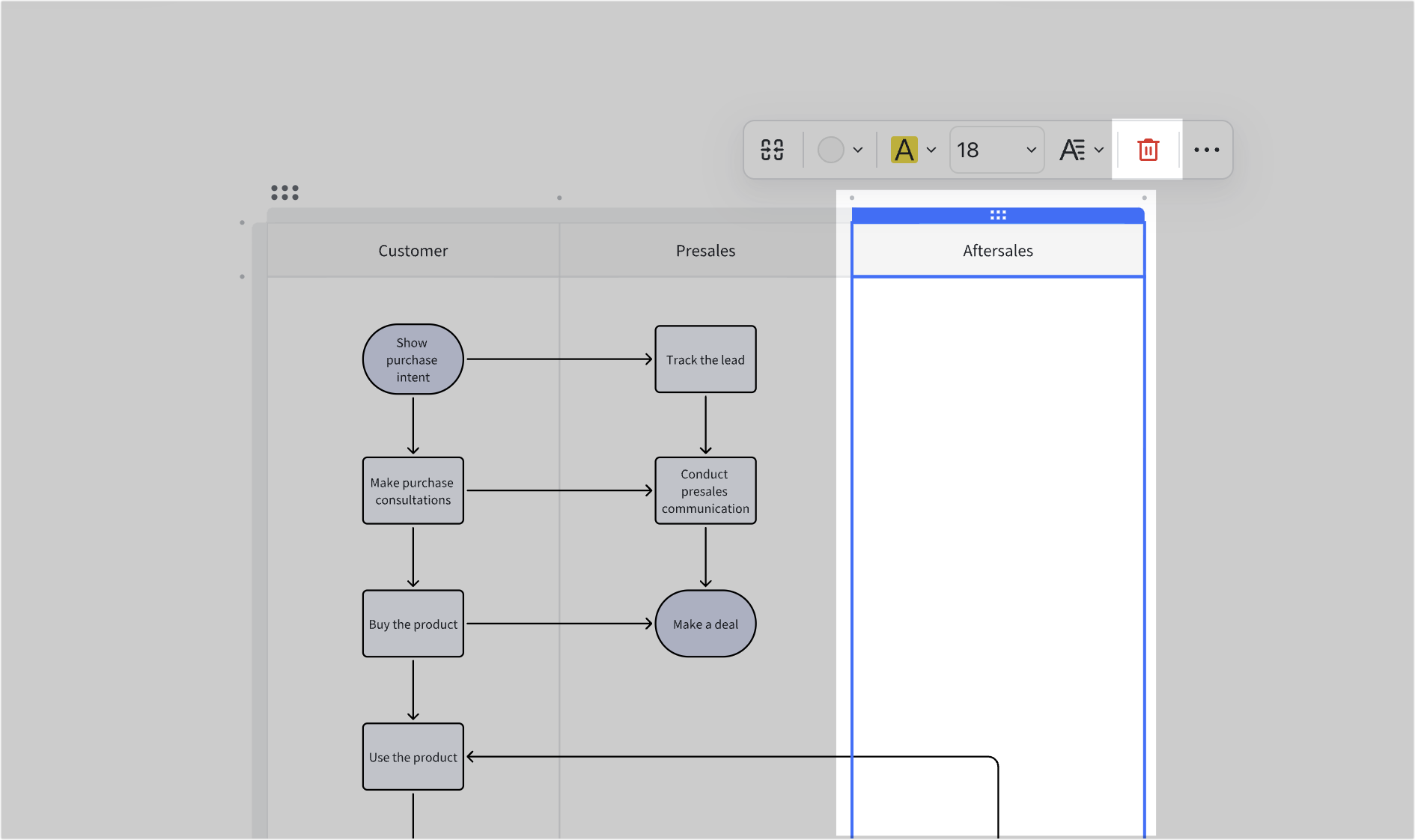This screenshot has height=840, width=1415.
Task: Select the Aftersales lane header
Action: [998, 250]
